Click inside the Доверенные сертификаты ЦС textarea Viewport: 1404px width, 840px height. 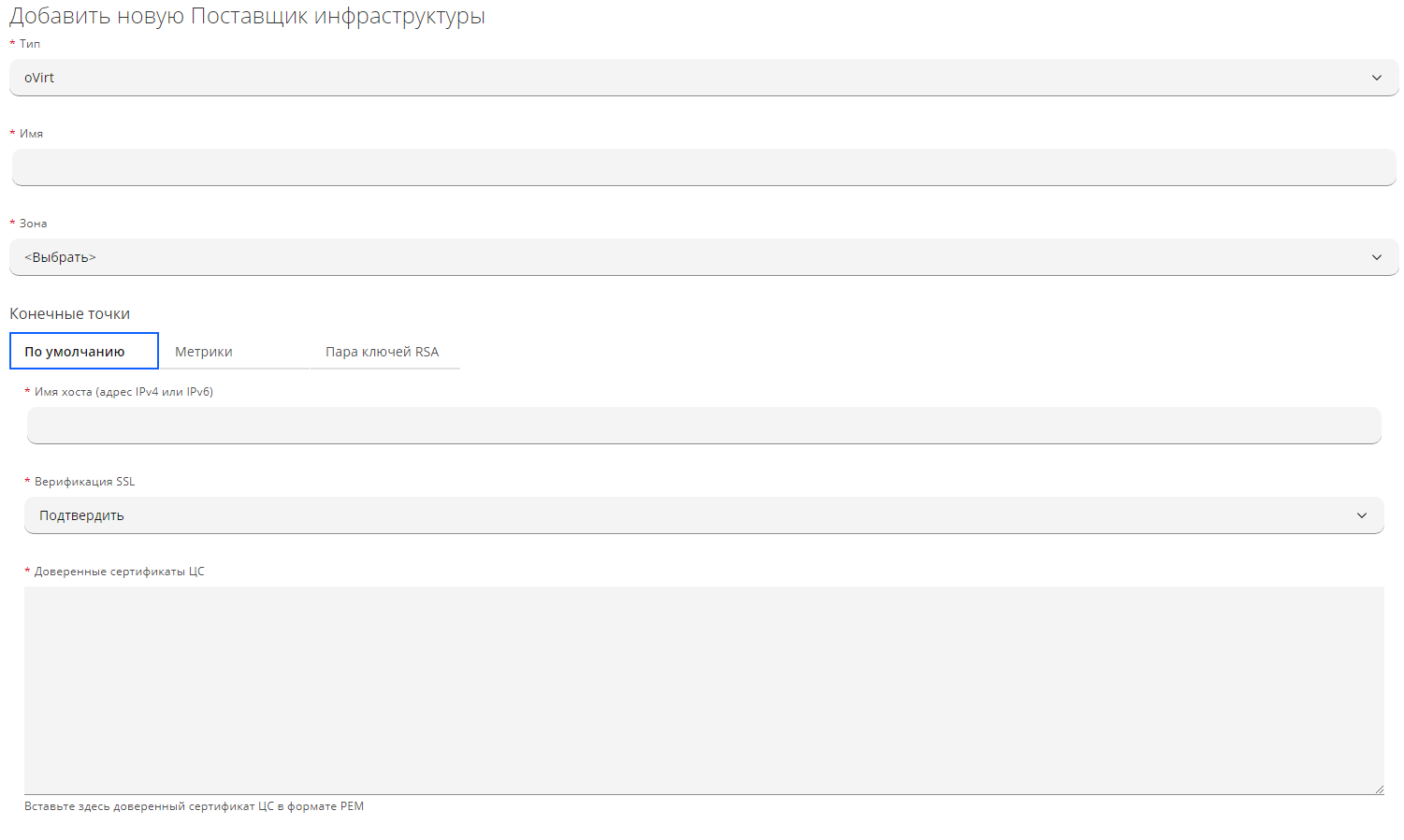pyautogui.click(x=703, y=690)
